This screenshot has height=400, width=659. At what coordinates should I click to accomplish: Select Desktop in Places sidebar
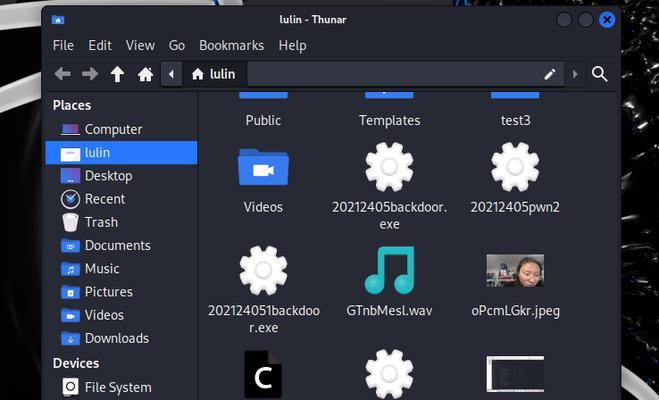[x=121, y=176]
